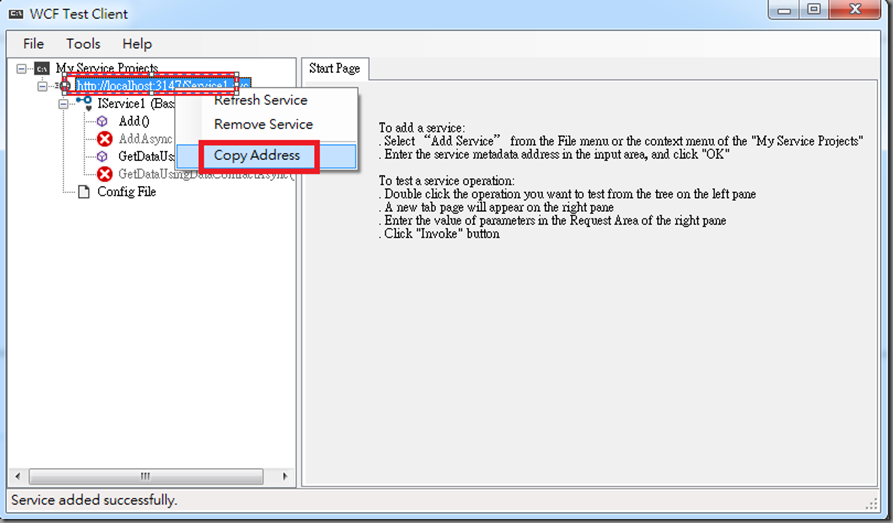Select the GetDataUsingDataContractAsync operation
This screenshot has width=893, height=523.
click(206, 174)
